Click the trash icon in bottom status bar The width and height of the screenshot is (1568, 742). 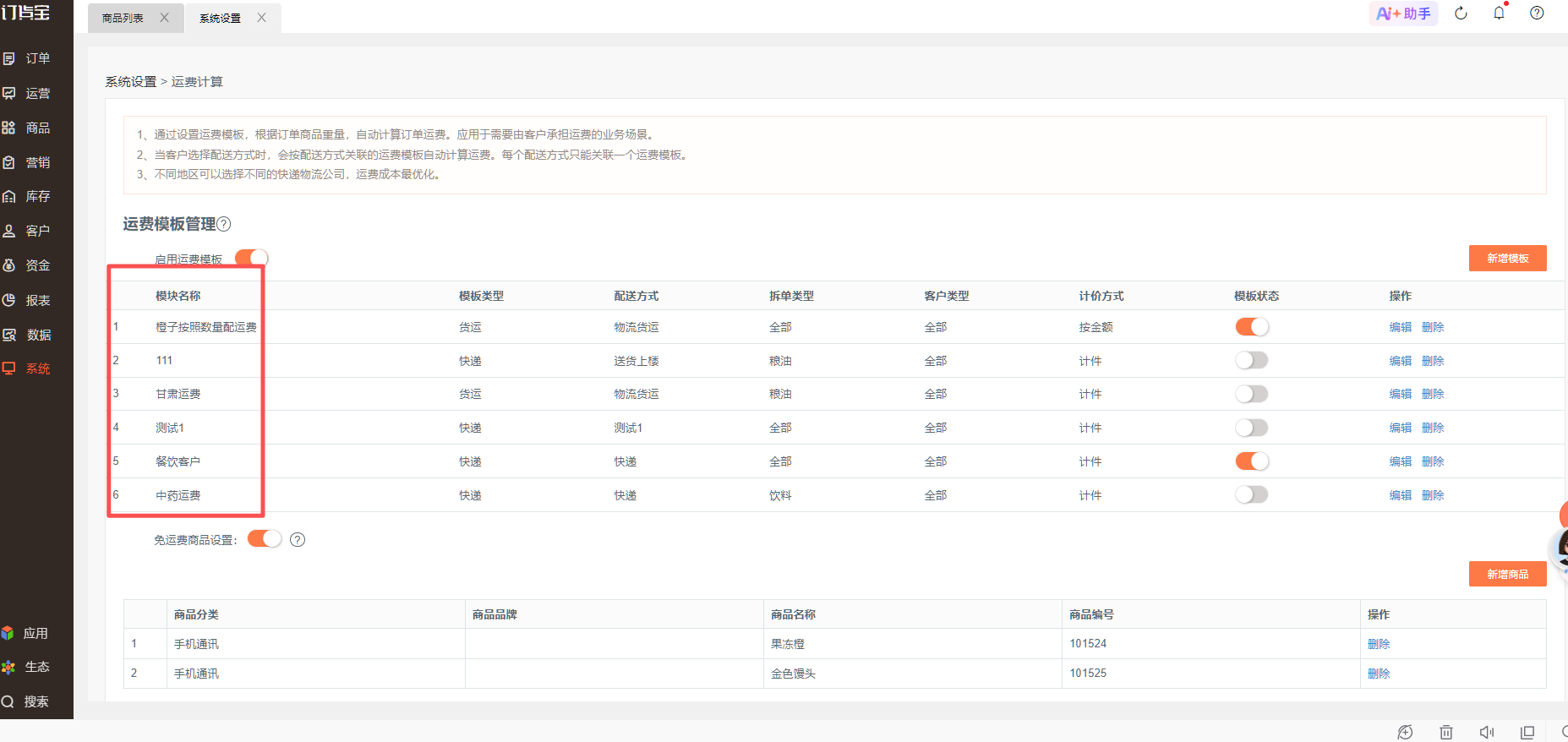coord(1446,732)
